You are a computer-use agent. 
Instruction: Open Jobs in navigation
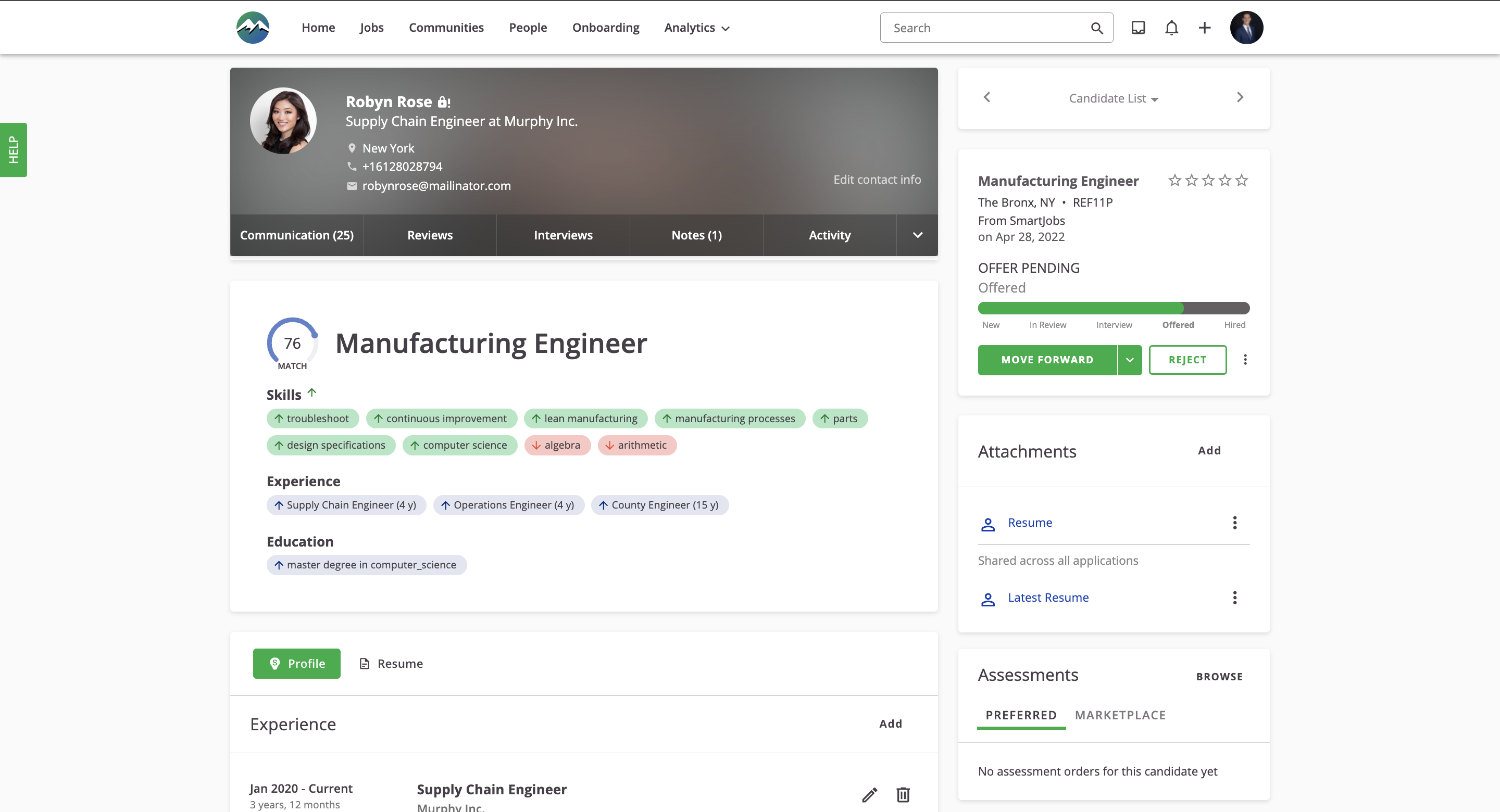tap(371, 28)
